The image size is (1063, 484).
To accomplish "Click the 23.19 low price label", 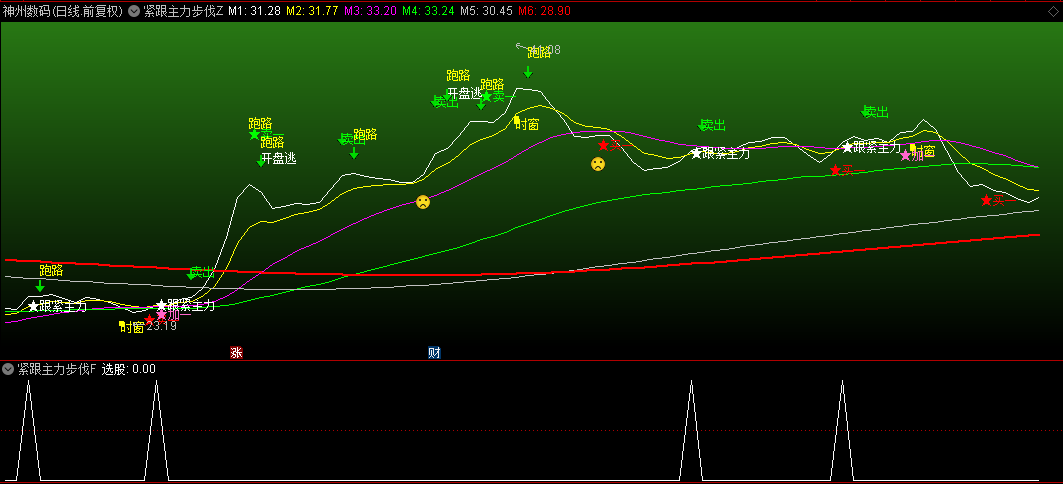I will pos(161,326).
